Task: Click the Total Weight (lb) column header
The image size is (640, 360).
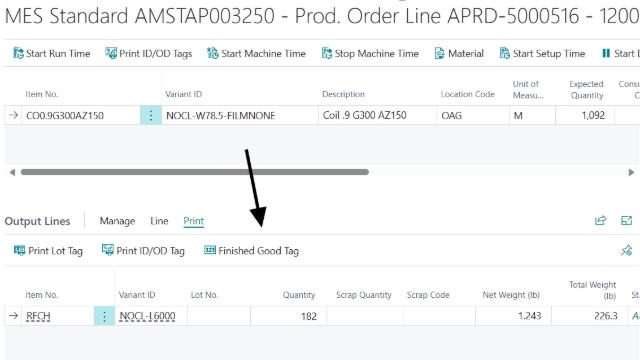Action: (x=593, y=290)
